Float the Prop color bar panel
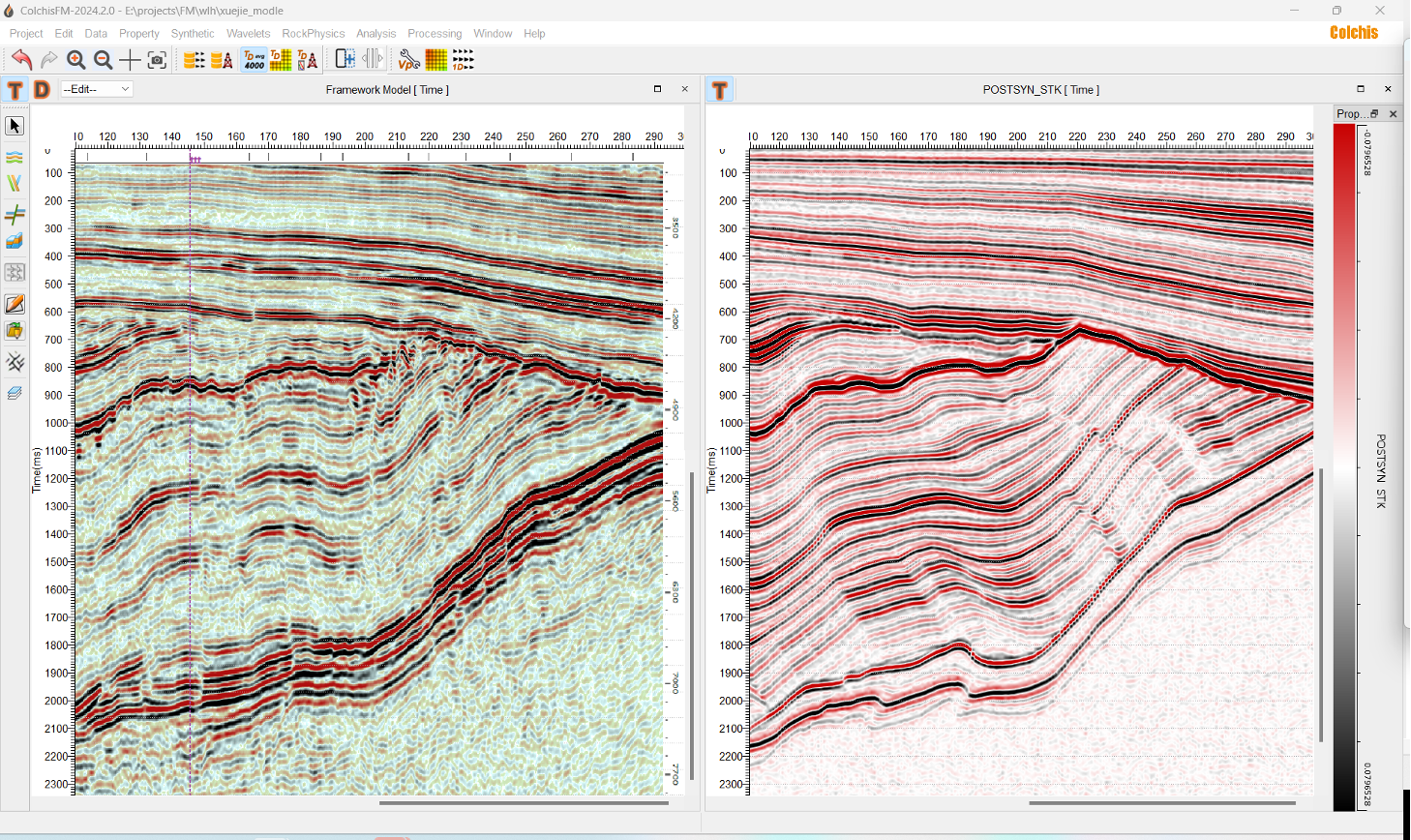The width and height of the screenshot is (1411, 840). (1374, 114)
